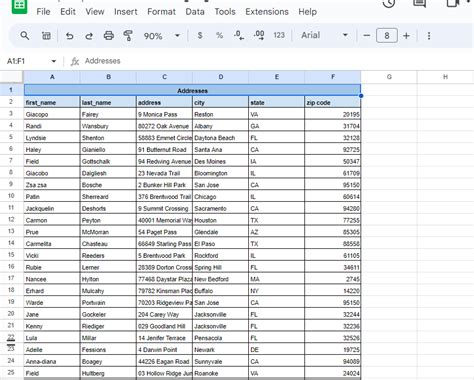Select column G header

(x=389, y=77)
